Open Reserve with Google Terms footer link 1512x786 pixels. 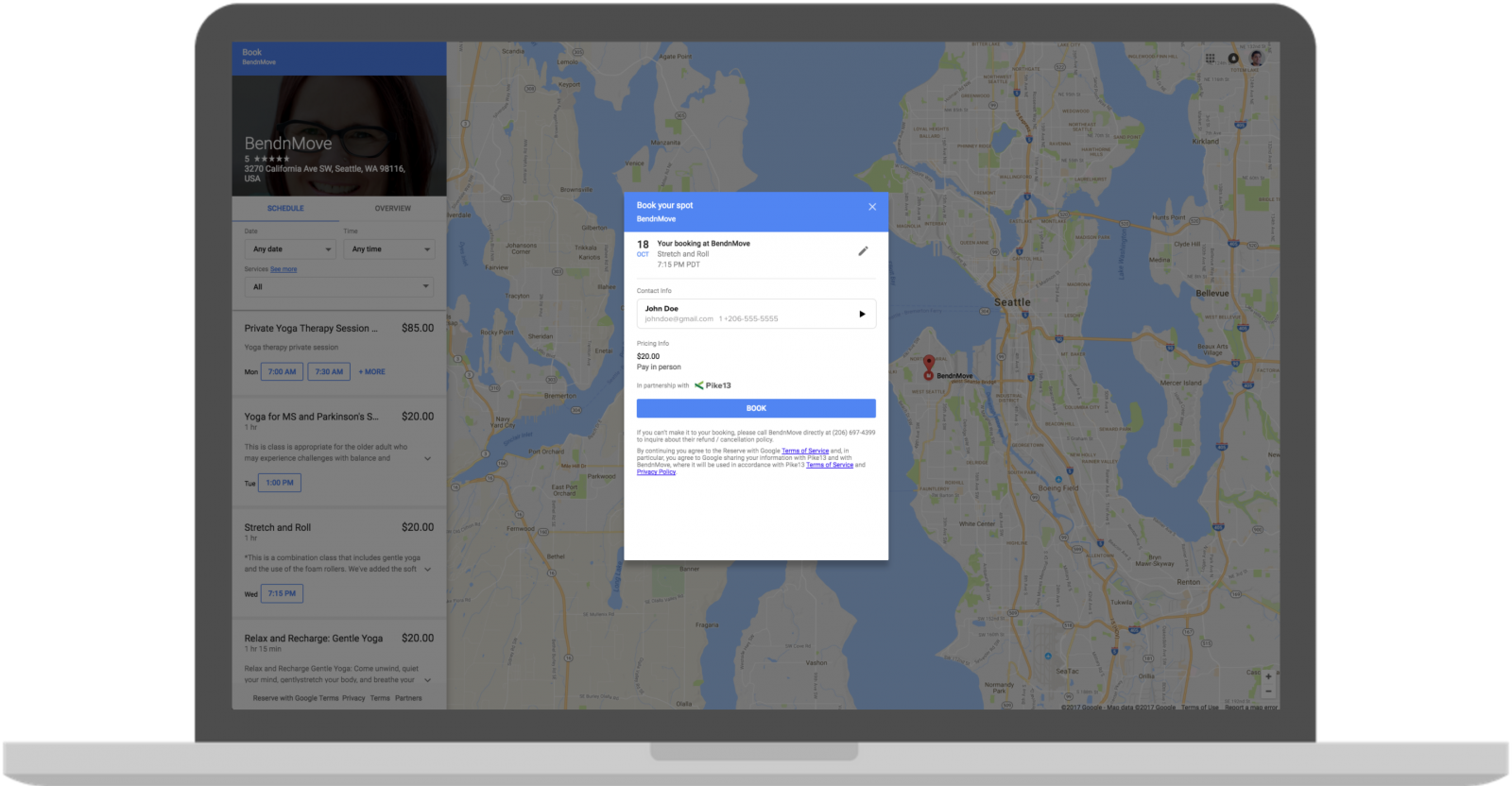pos(296,698)
